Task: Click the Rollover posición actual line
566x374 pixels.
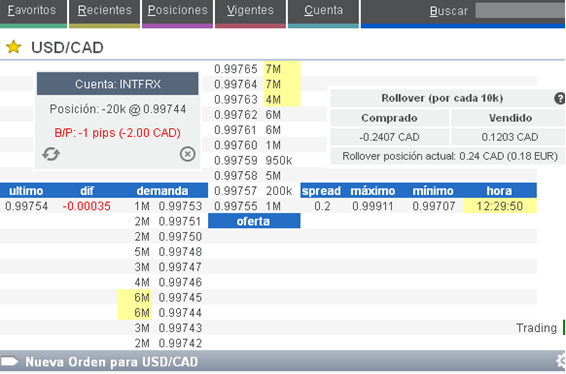Action: tap(450, 156)
